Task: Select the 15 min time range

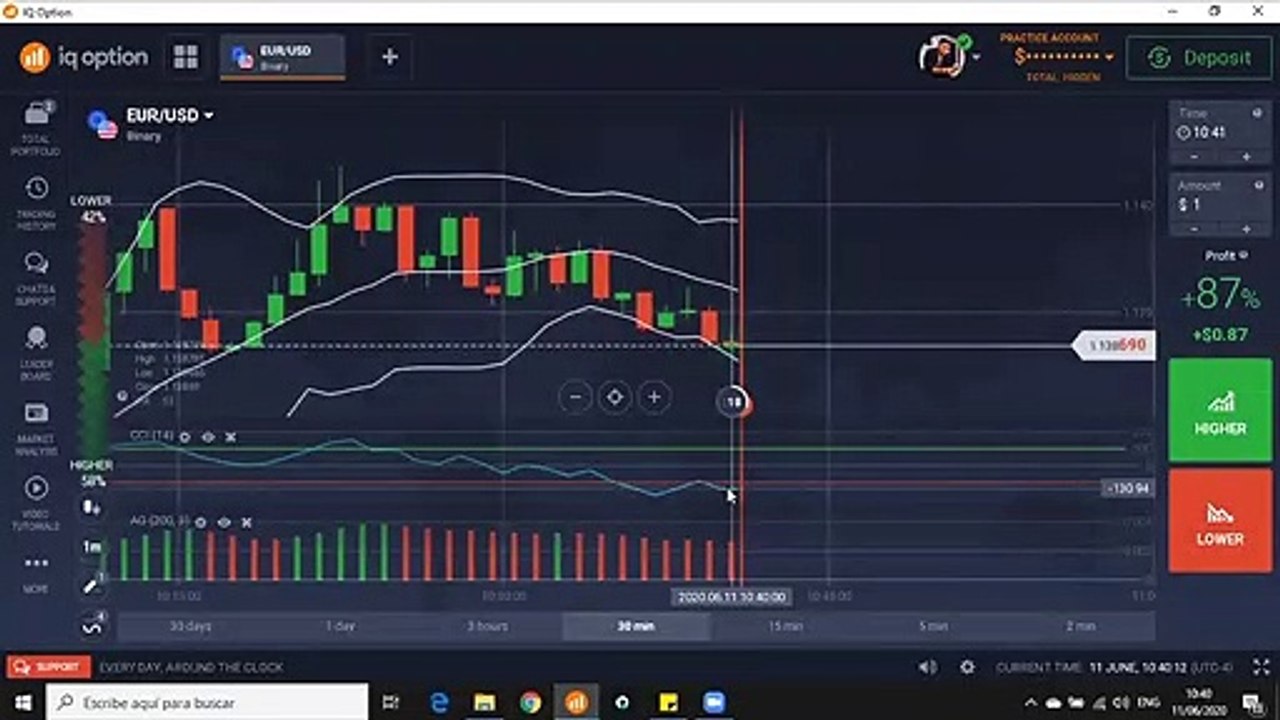Action: point(785,626)
